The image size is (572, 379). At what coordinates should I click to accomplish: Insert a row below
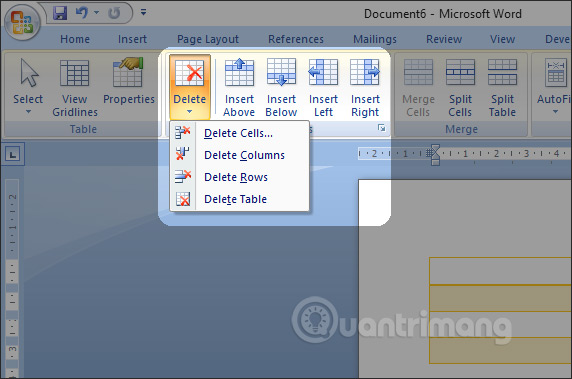click(x=281, y=88)
